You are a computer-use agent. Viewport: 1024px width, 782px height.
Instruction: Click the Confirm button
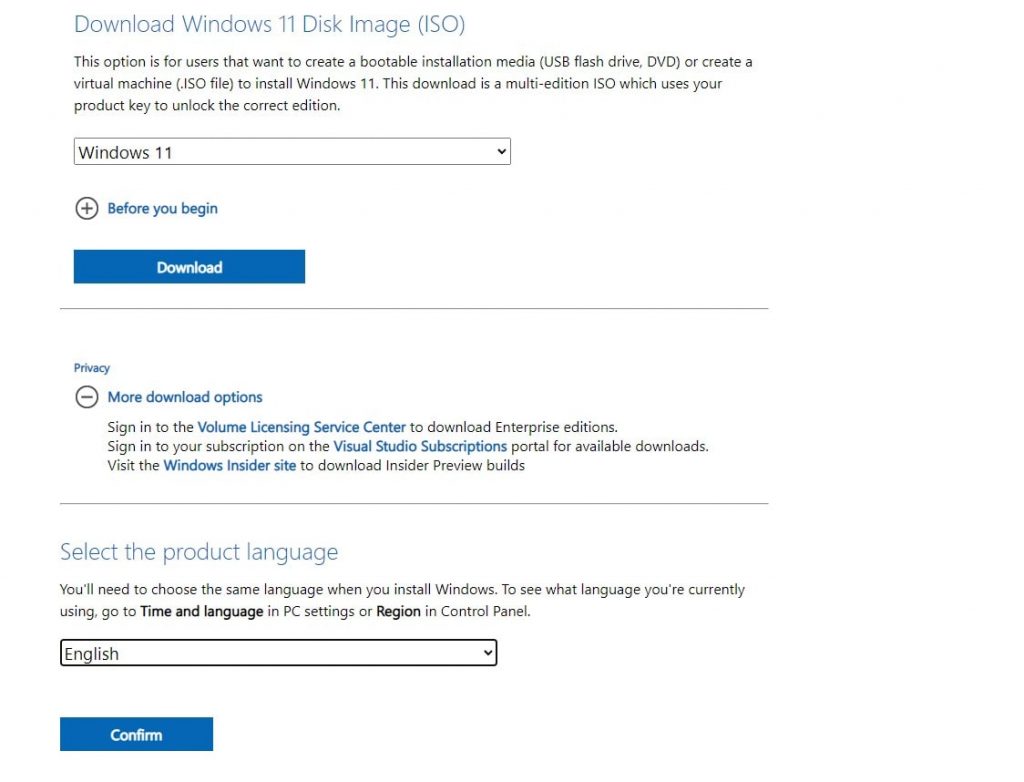pyautogui.click(x=136, y=733)
